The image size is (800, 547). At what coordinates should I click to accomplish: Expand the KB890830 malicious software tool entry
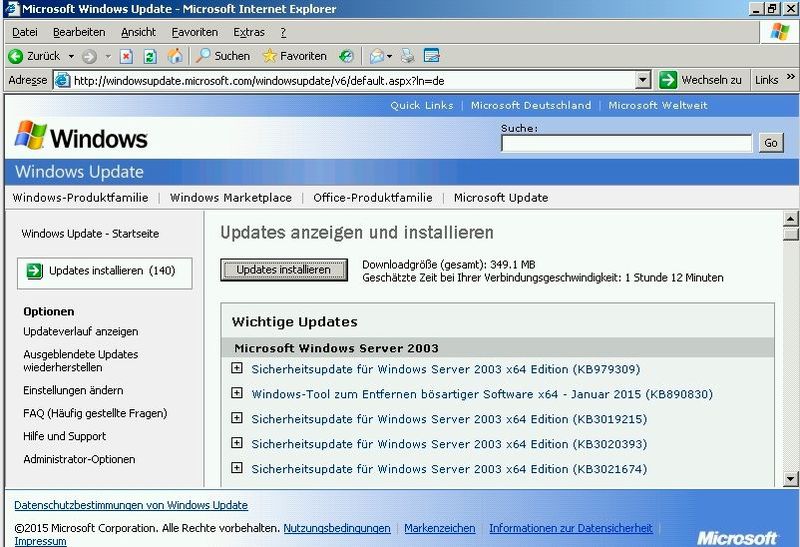[237, 393]
